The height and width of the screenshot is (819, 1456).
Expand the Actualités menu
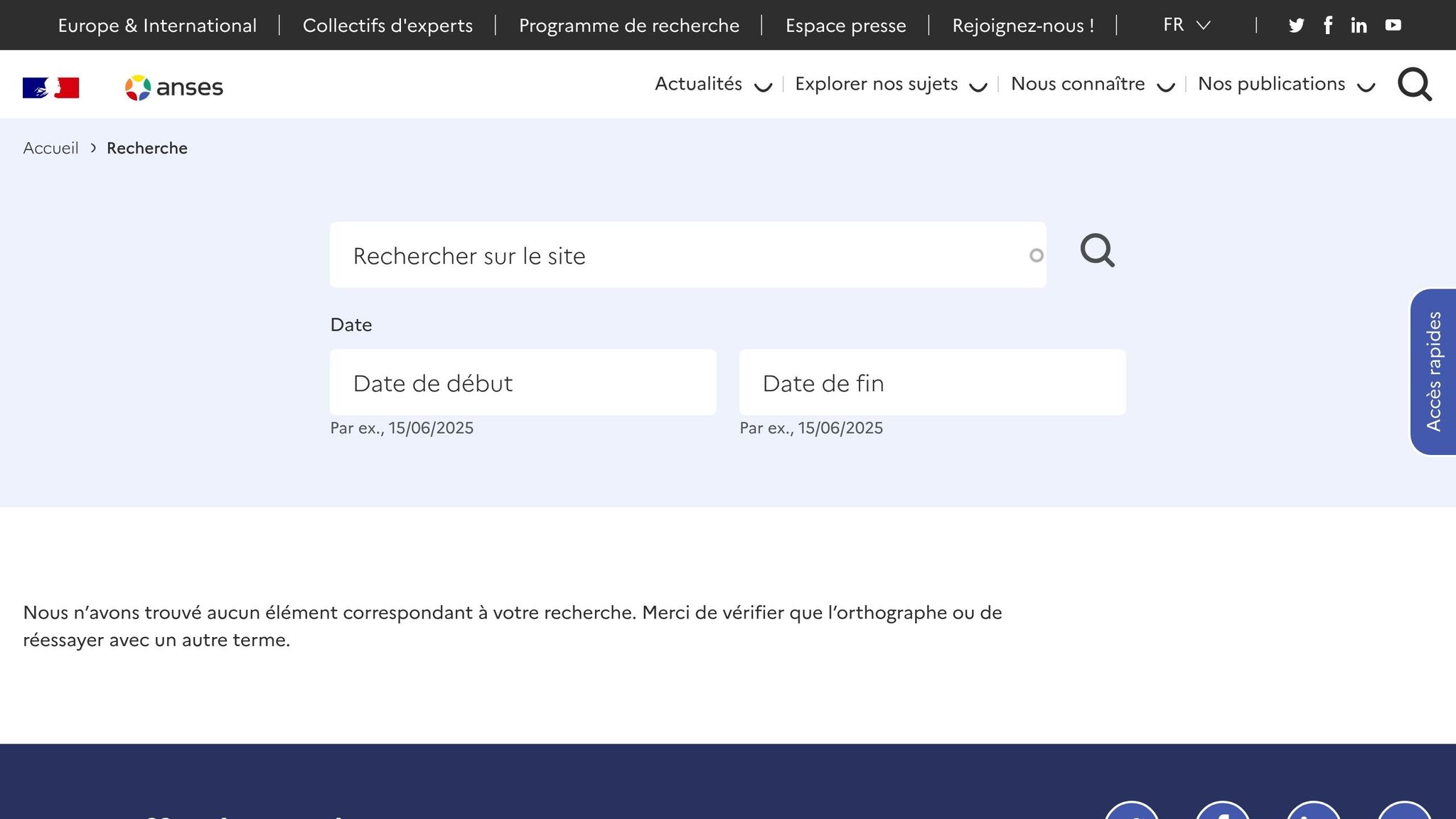(713, 84)
